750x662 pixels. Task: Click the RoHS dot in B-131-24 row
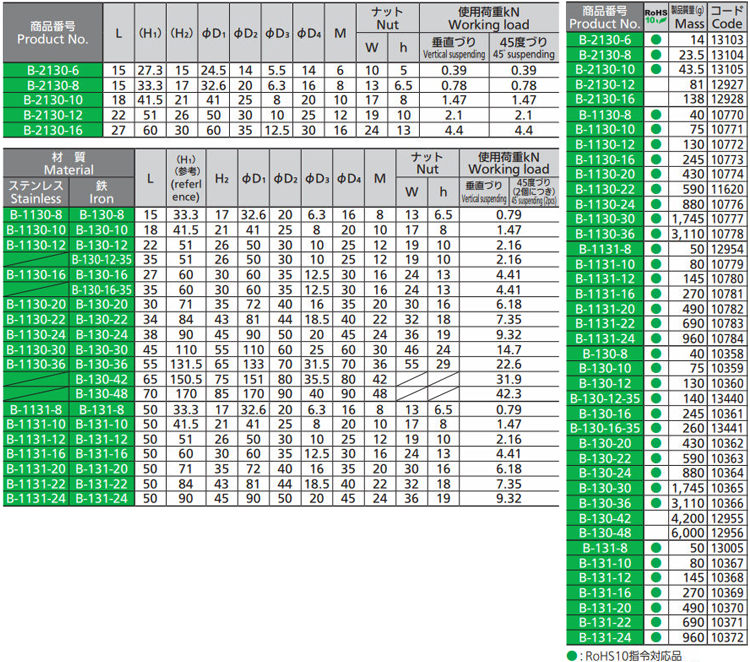click(x=656, y=637)
